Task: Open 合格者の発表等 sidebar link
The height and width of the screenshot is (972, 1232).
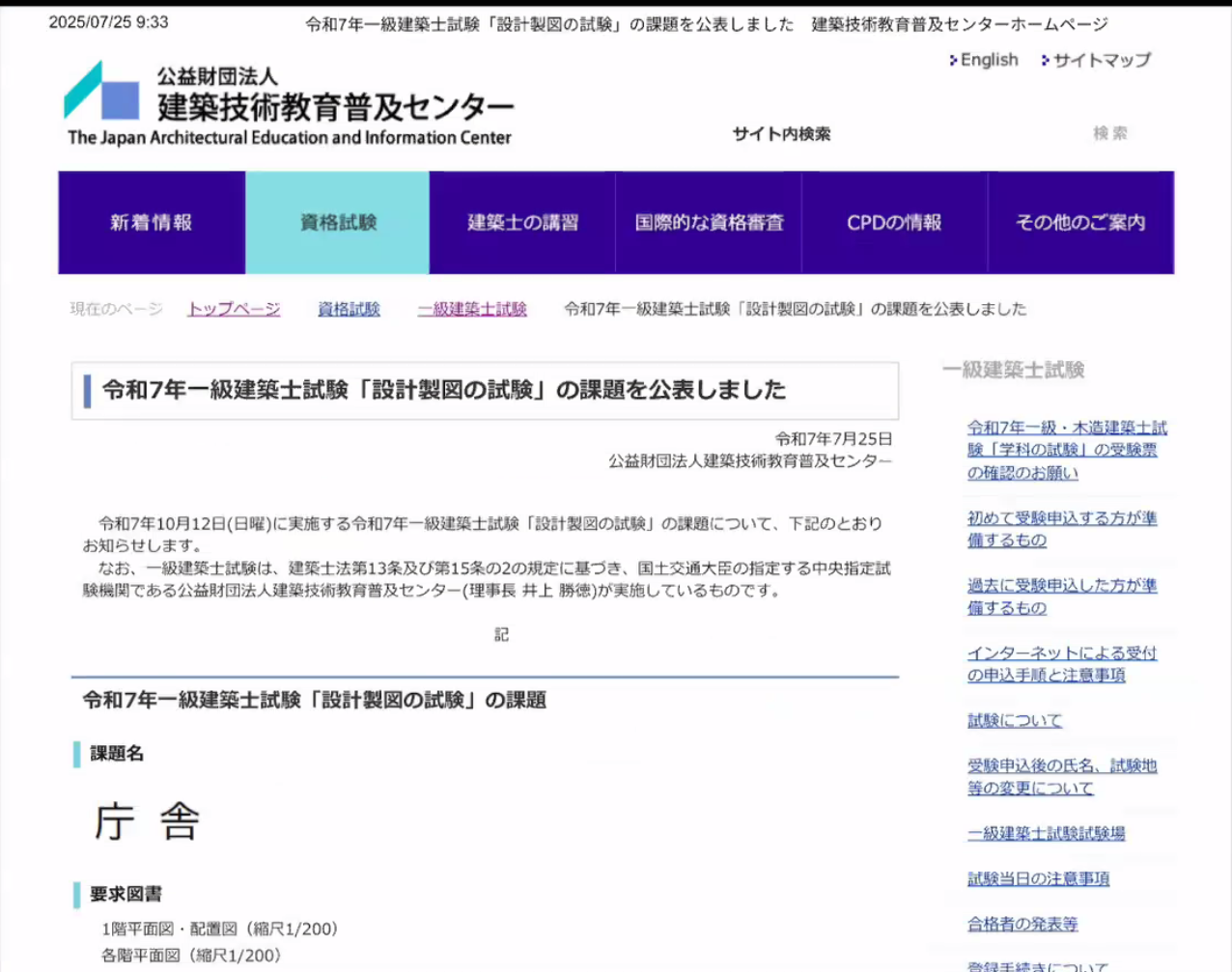Action: click(x=1022, y=924)
